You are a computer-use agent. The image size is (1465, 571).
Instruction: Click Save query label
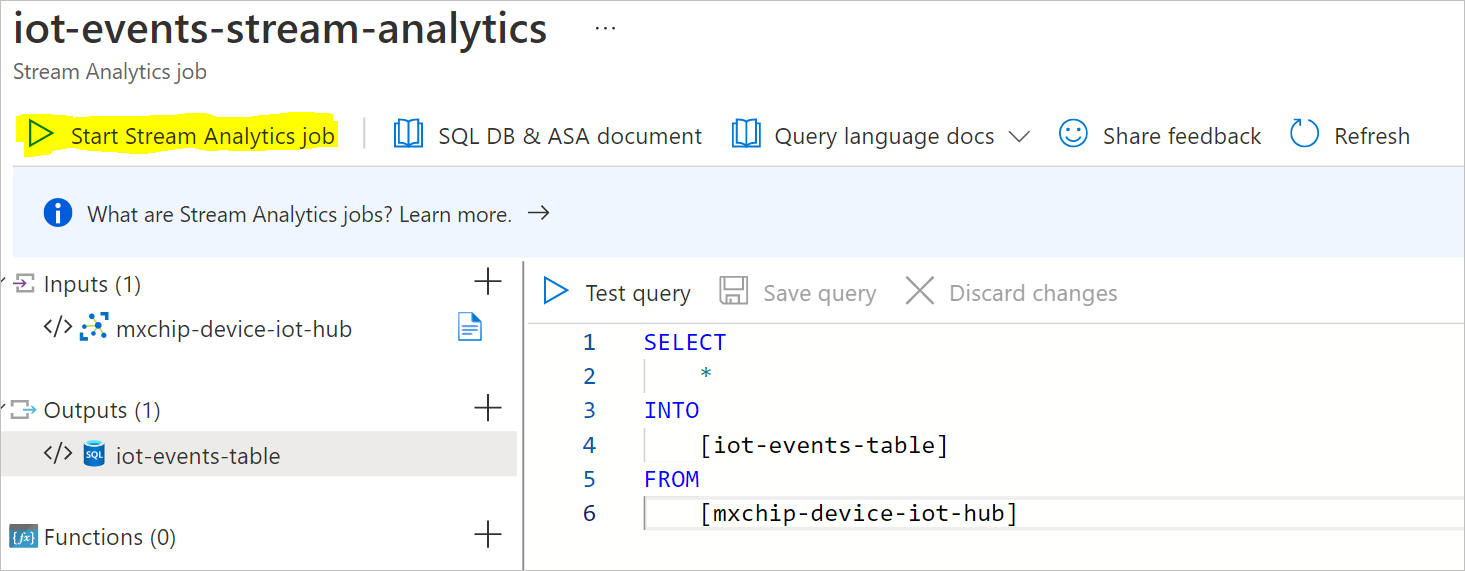click(820, 293)
